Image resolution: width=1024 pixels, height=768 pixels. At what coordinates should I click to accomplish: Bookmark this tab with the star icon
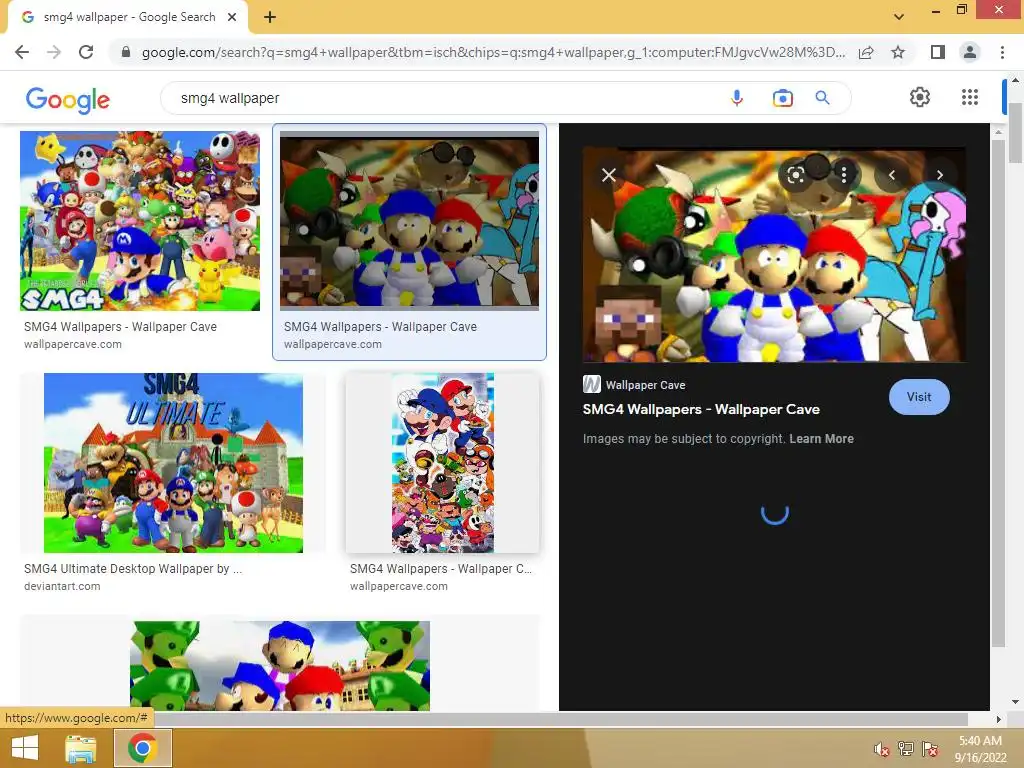pyautogui.click(x=898, y=52)
